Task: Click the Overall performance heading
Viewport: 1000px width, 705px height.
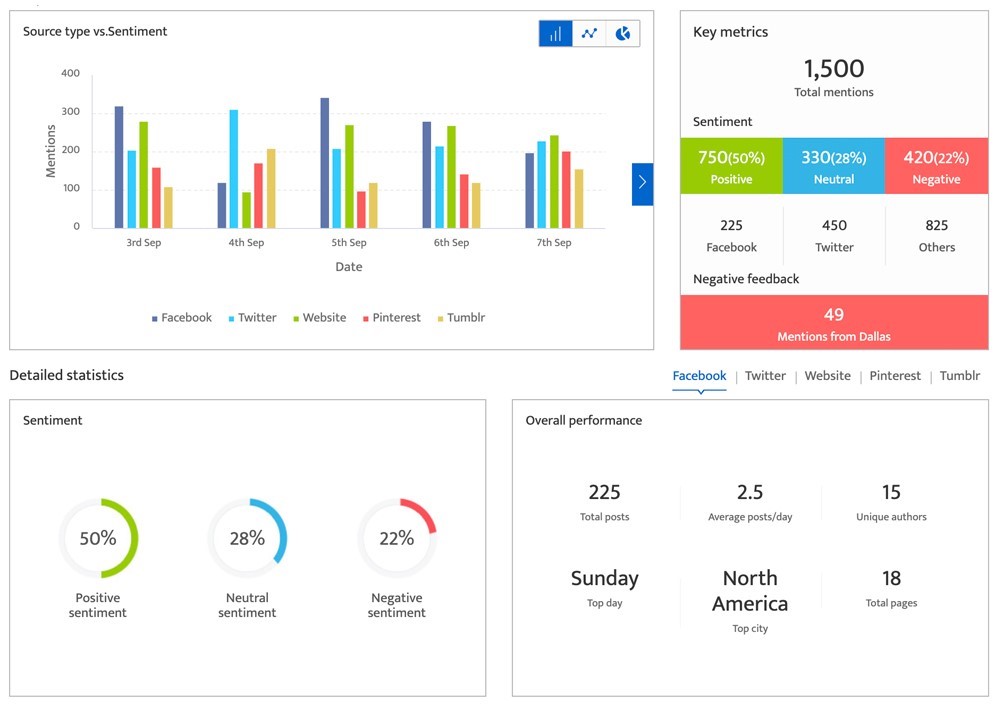Action: pyautogui.click(x=584, y=420)
